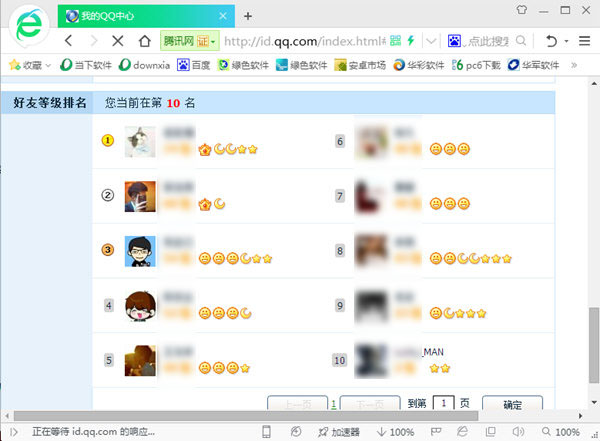Click 加速器 accelerator rocket button
This screenshot has width=600, height=441.
[339, 432]
